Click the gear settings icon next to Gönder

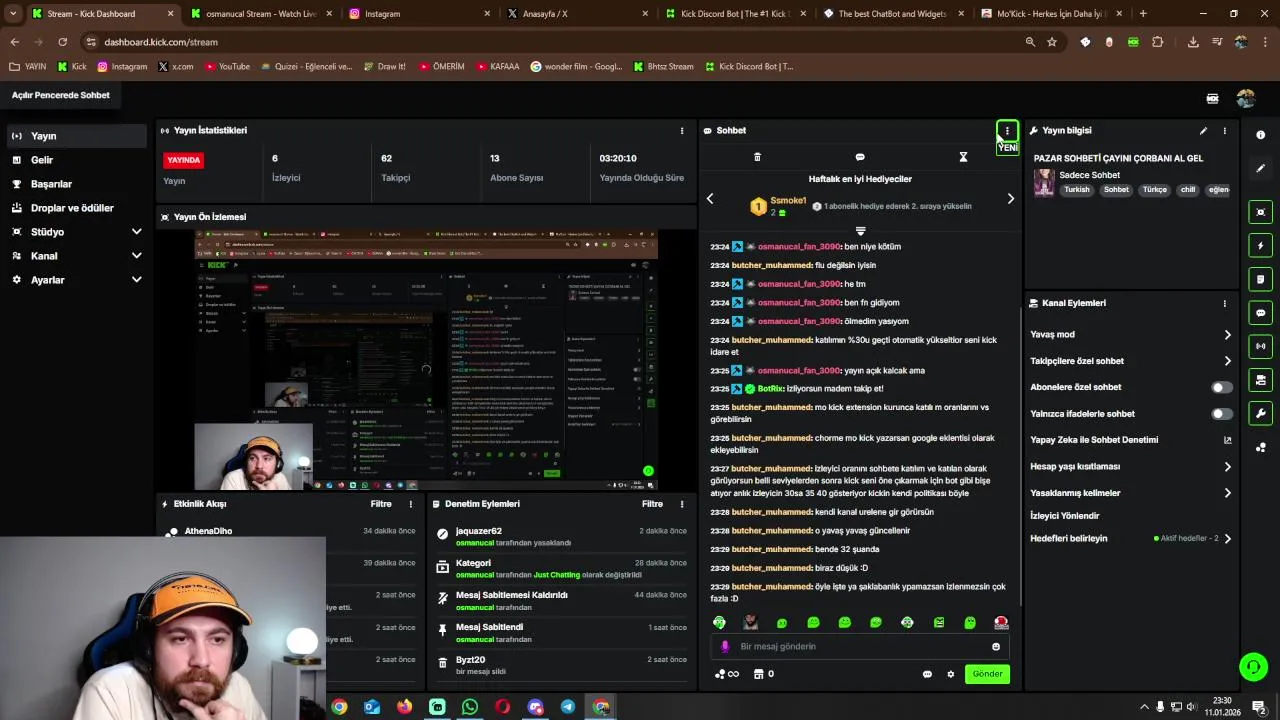950,674
